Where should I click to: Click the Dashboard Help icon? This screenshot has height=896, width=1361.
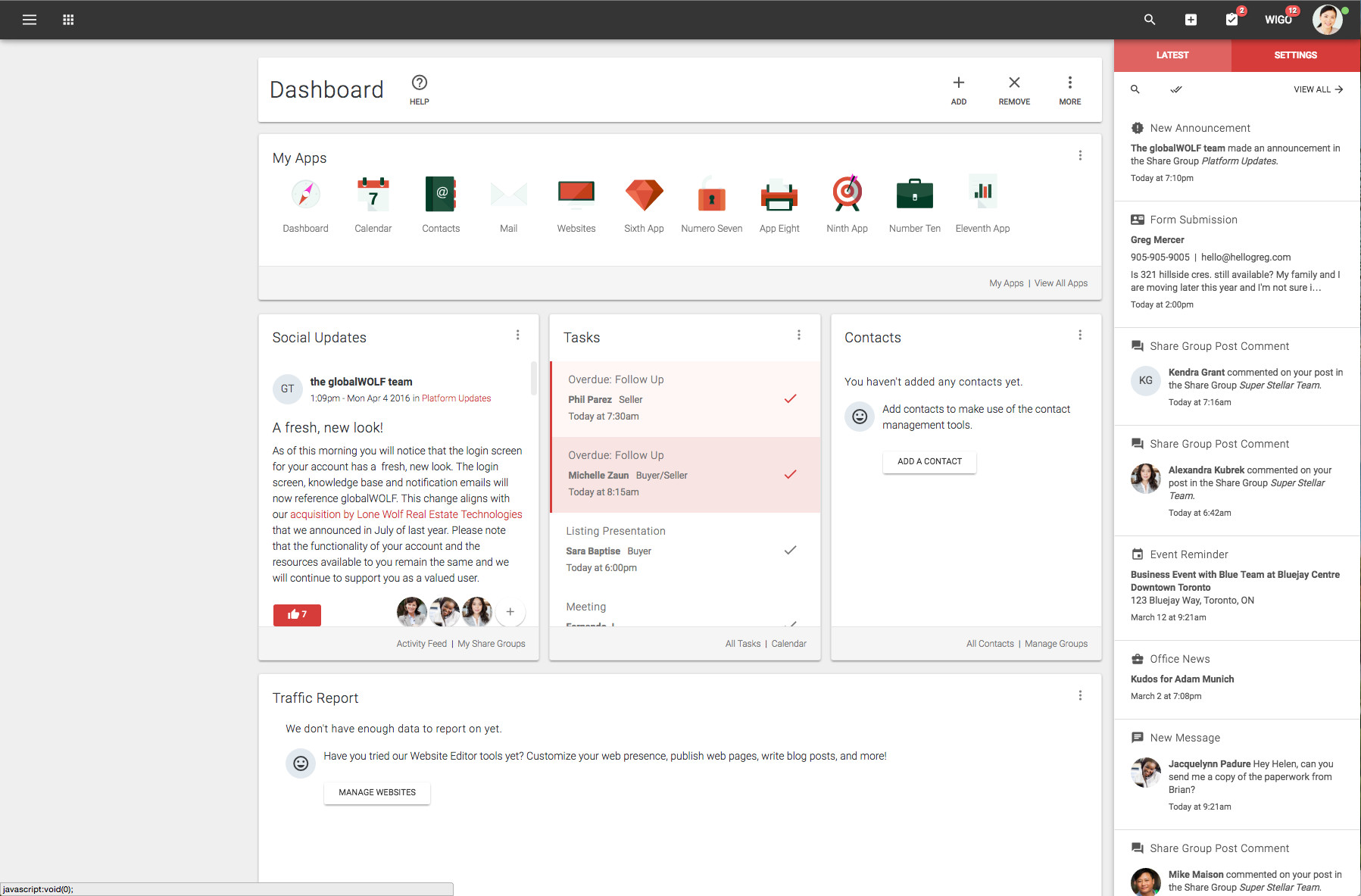point(420,89)
